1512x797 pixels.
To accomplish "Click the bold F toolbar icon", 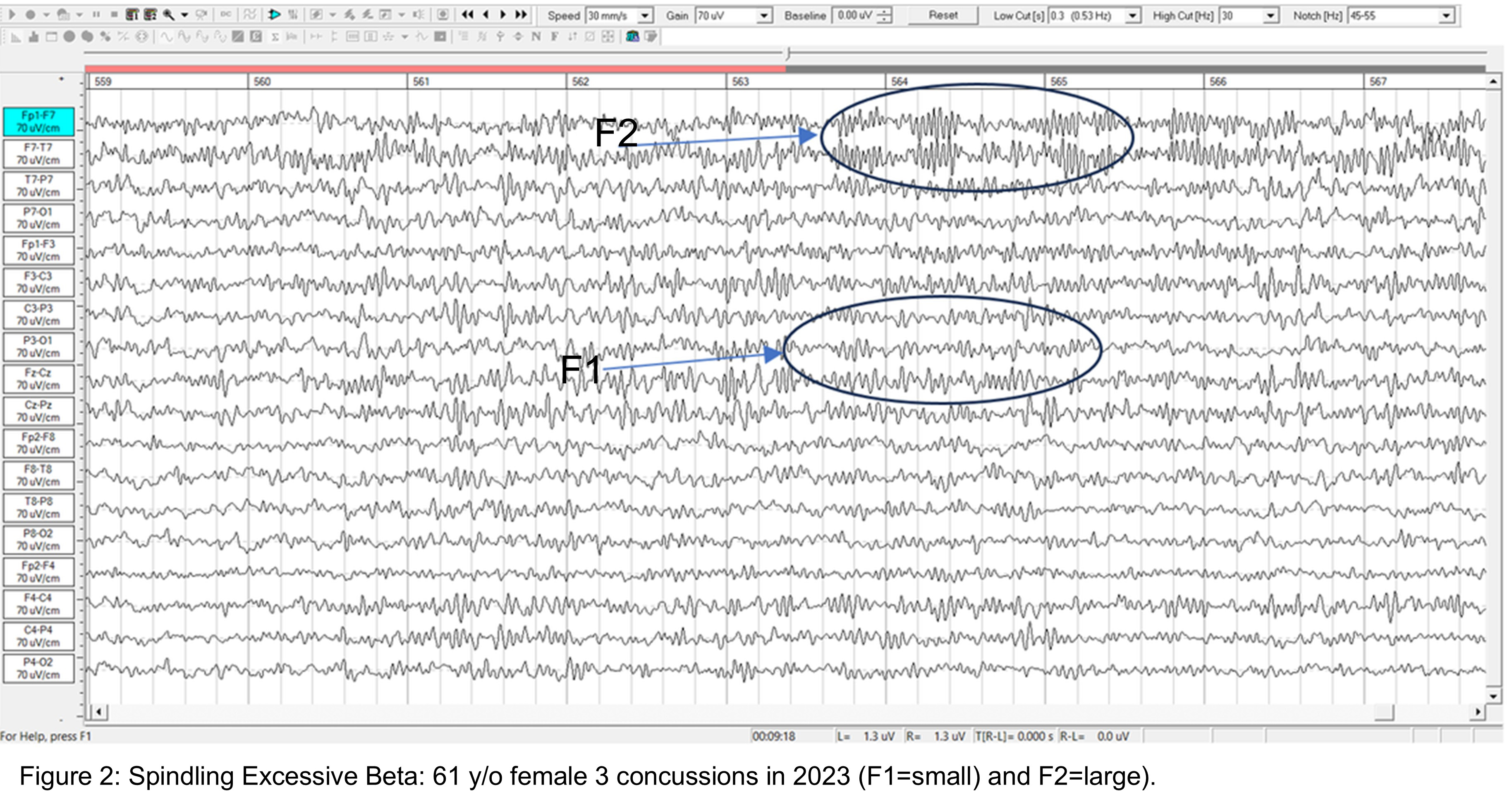I will point(554,37).
